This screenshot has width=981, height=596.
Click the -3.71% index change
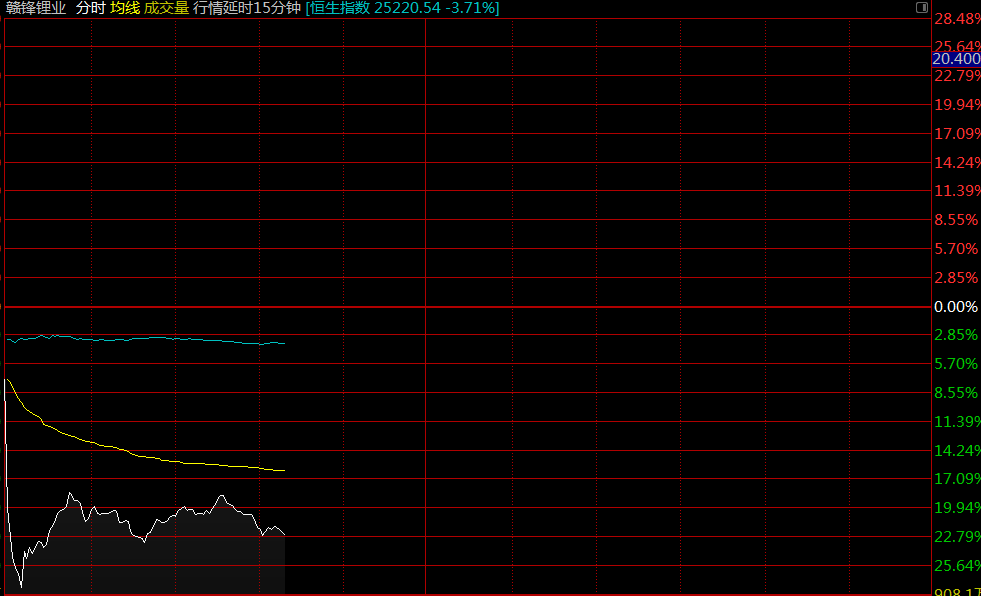coord(473,8)
